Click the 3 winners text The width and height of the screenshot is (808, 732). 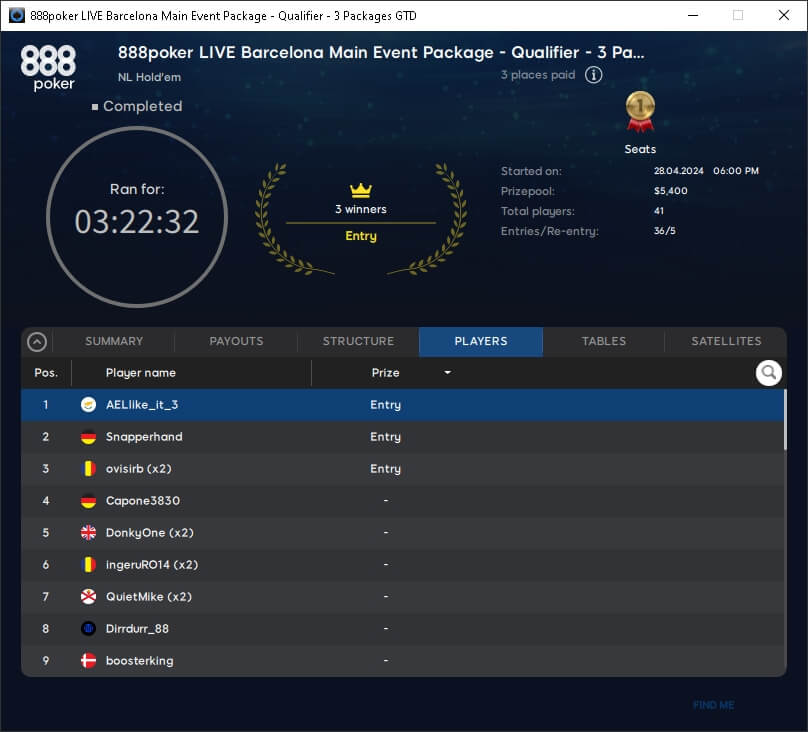point(361,209)
